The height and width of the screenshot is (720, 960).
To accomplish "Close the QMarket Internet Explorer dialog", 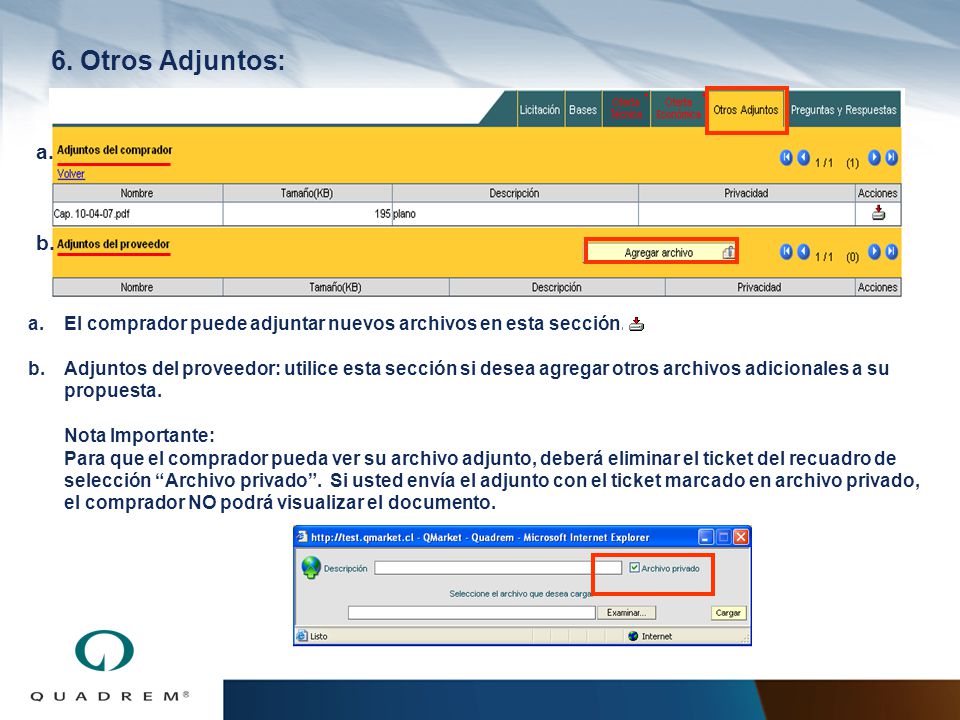I will tap(741, 538).
